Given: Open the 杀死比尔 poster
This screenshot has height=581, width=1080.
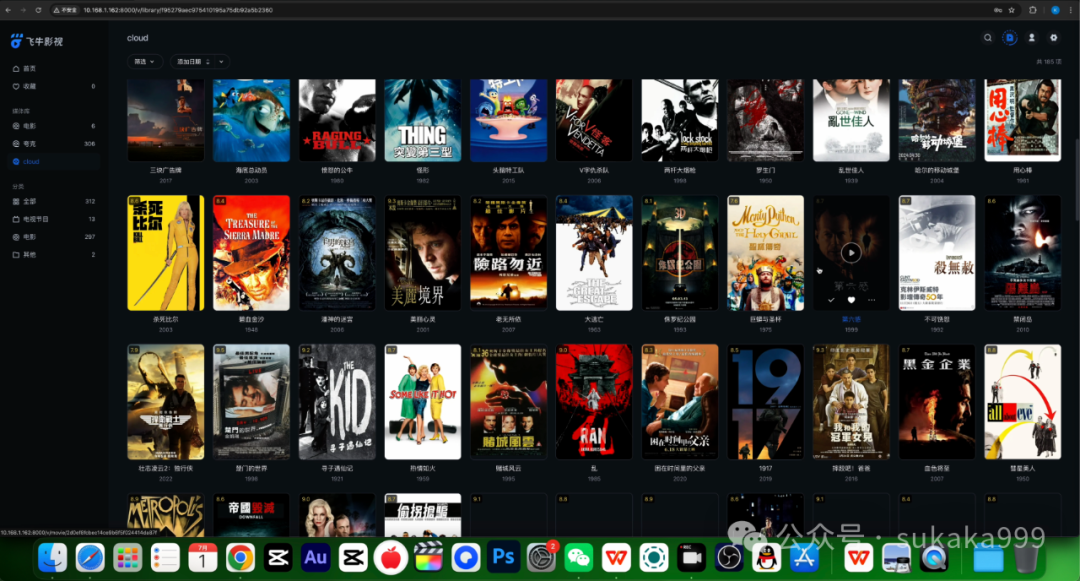Looking at the screenshot, I should tap(166, 253).
